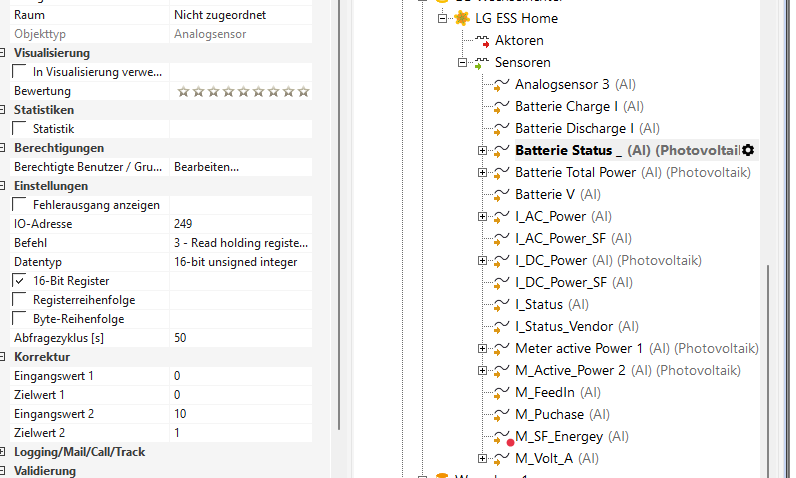Uncheck the 16-Bit Register checkbox
This screenshot has width=796, height=478.
[x=20, y=281]
